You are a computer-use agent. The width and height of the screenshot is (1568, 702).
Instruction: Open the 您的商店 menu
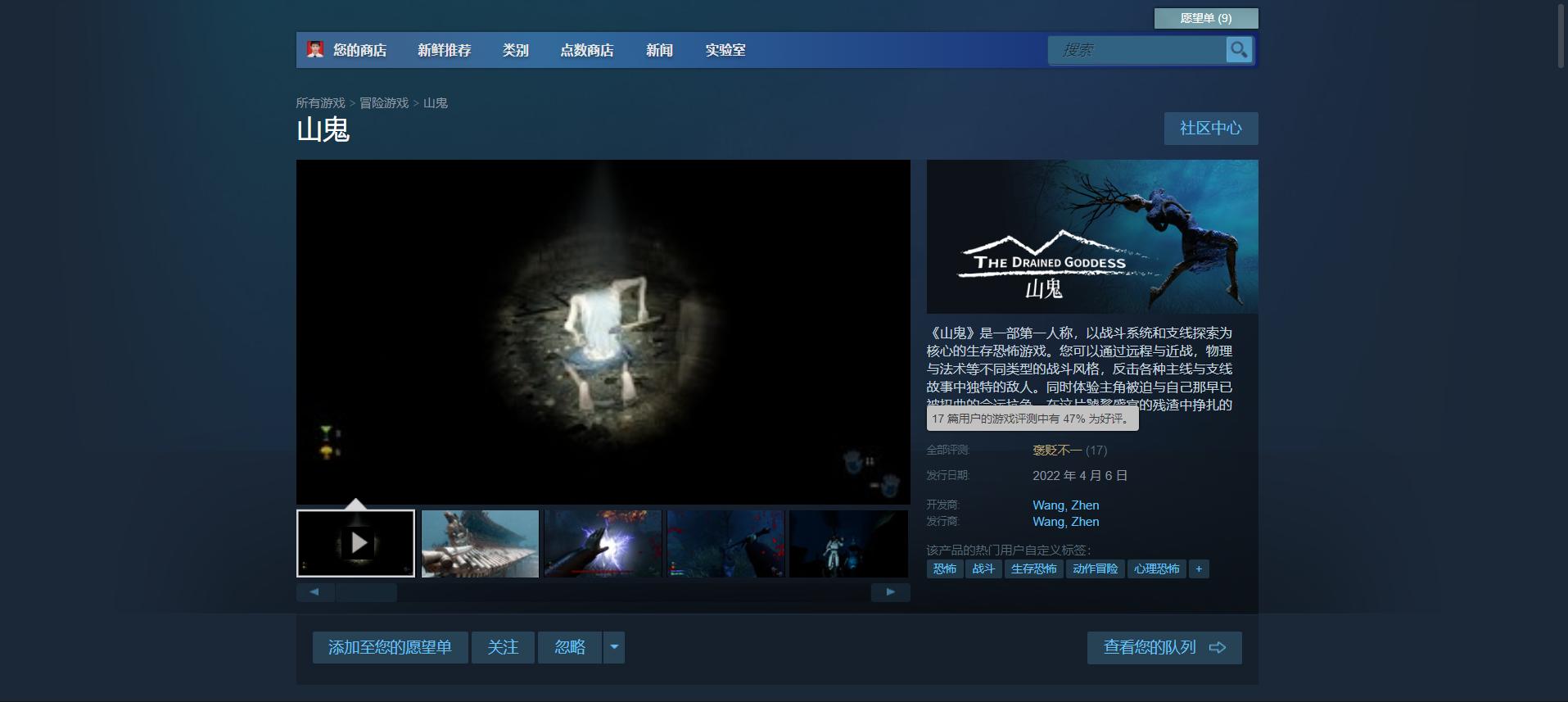(359, 50)
